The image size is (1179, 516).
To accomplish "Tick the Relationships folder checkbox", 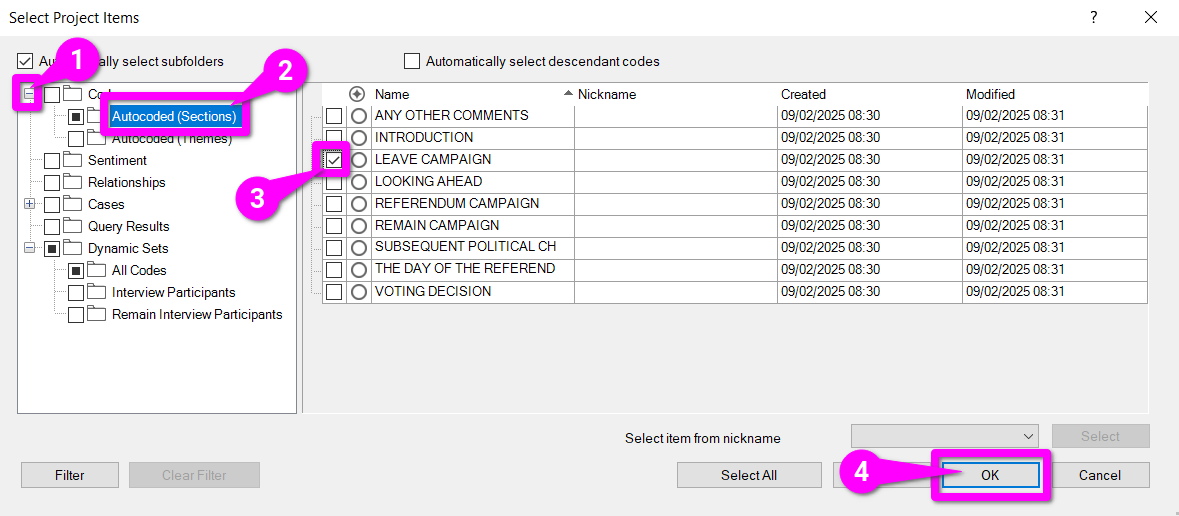I will click(x=52, y=182).
